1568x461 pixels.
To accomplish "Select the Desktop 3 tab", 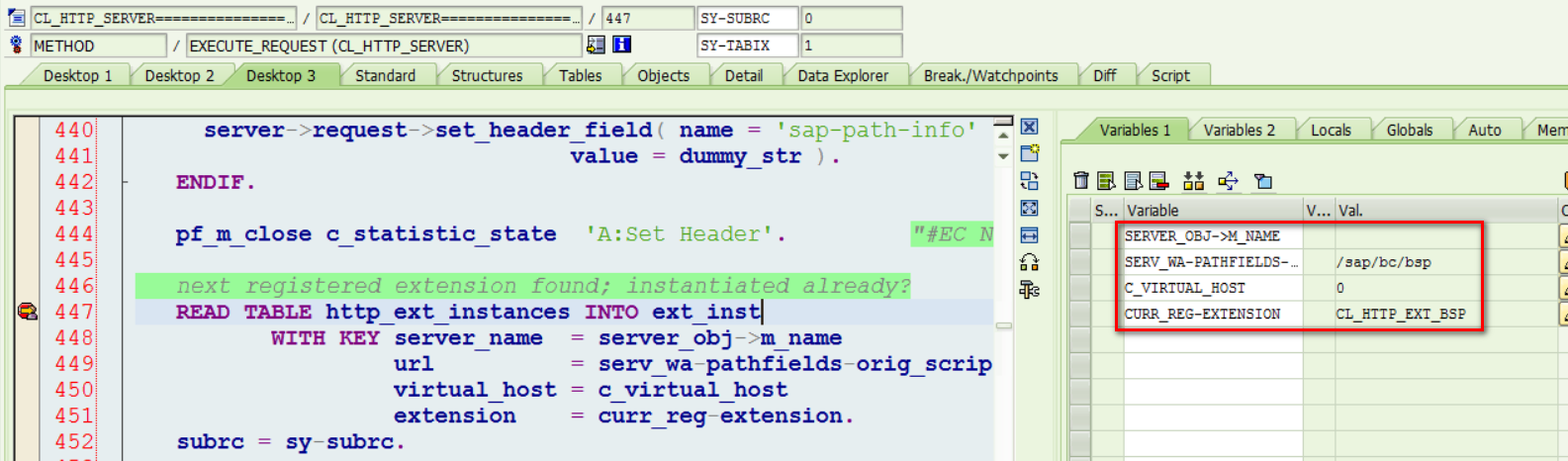I will (x=281, y=75).
